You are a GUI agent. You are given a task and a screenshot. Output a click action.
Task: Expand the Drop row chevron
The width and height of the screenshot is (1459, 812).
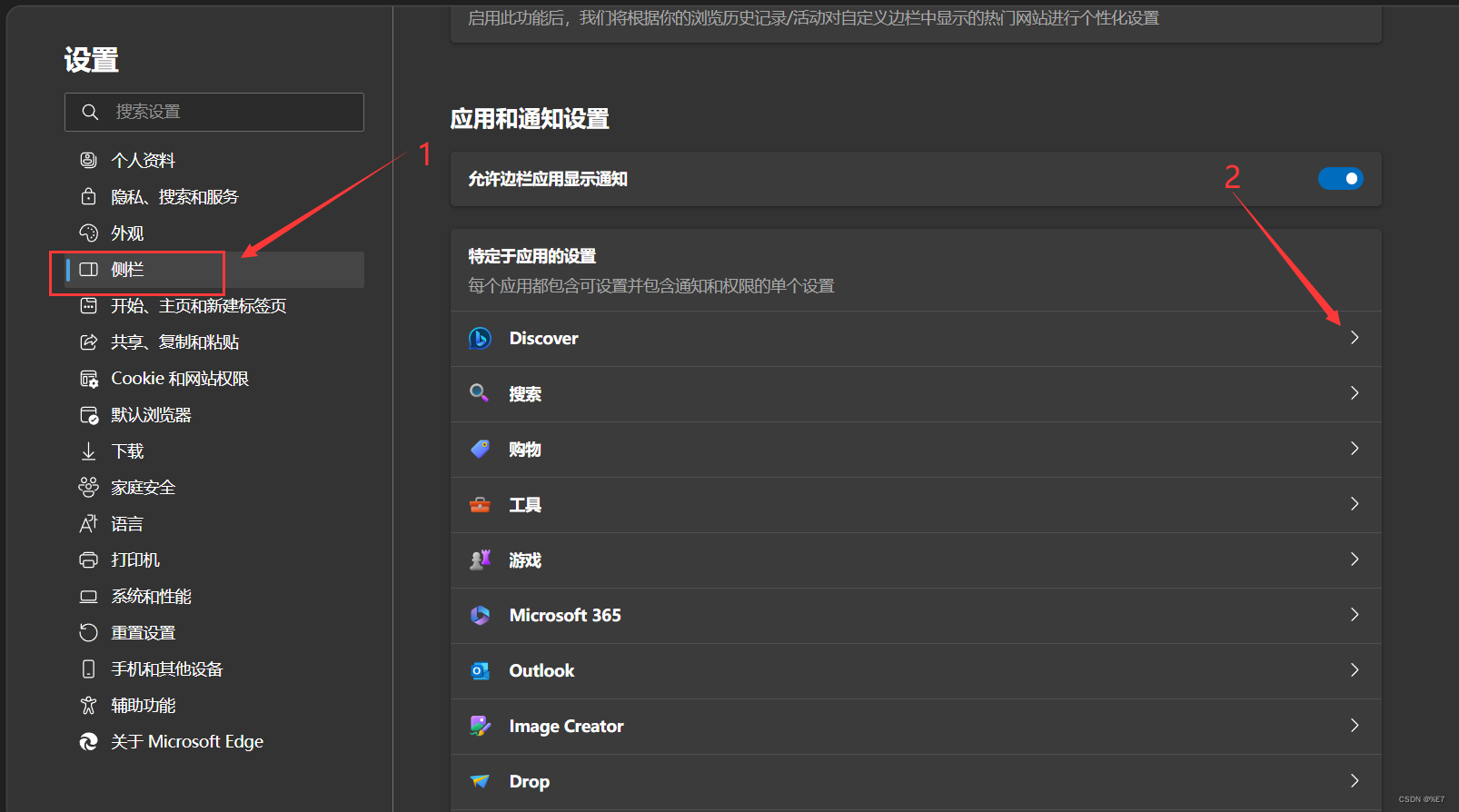tap(1355, 781)
